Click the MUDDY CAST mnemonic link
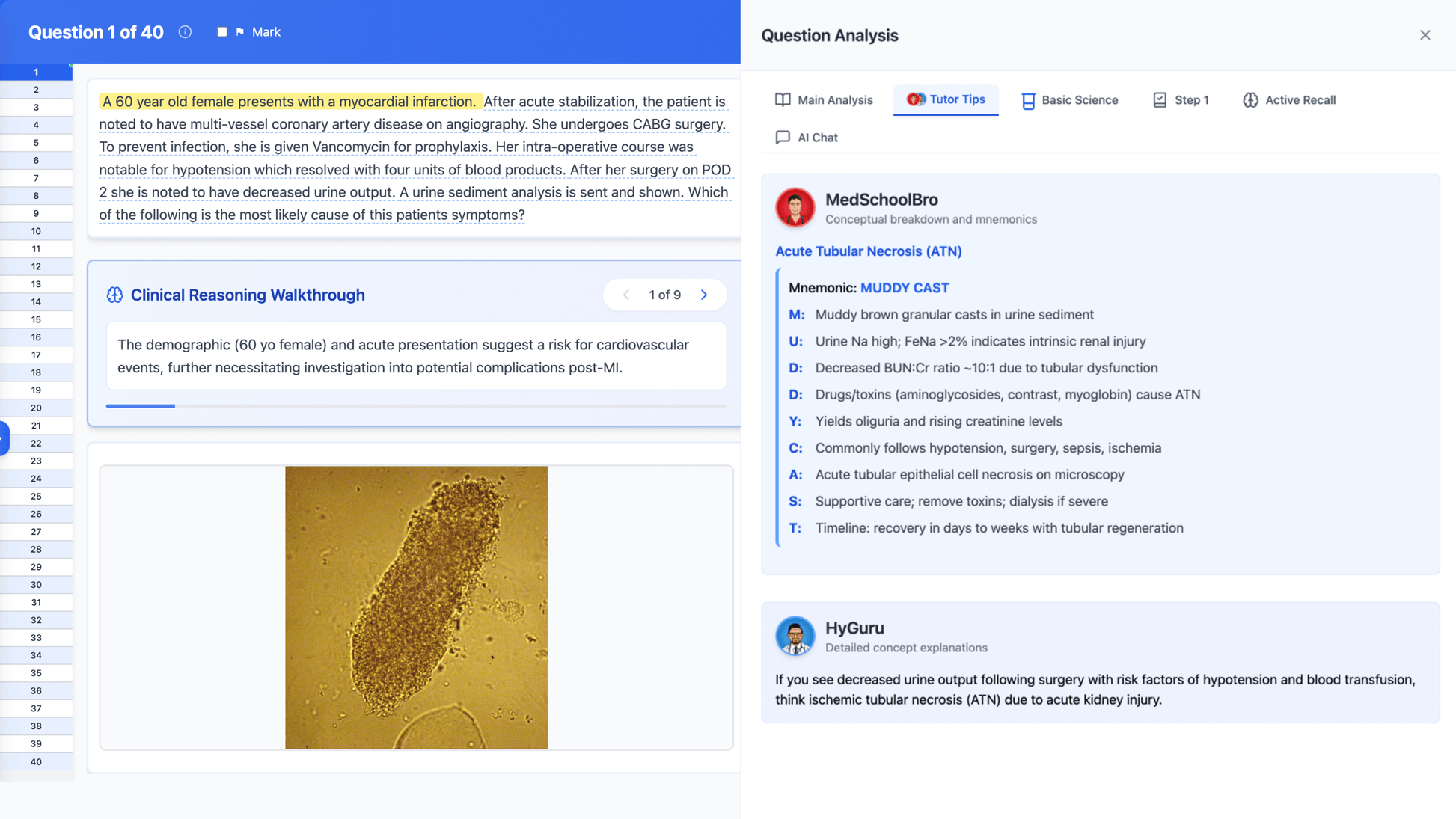 [x=904, y=288]
